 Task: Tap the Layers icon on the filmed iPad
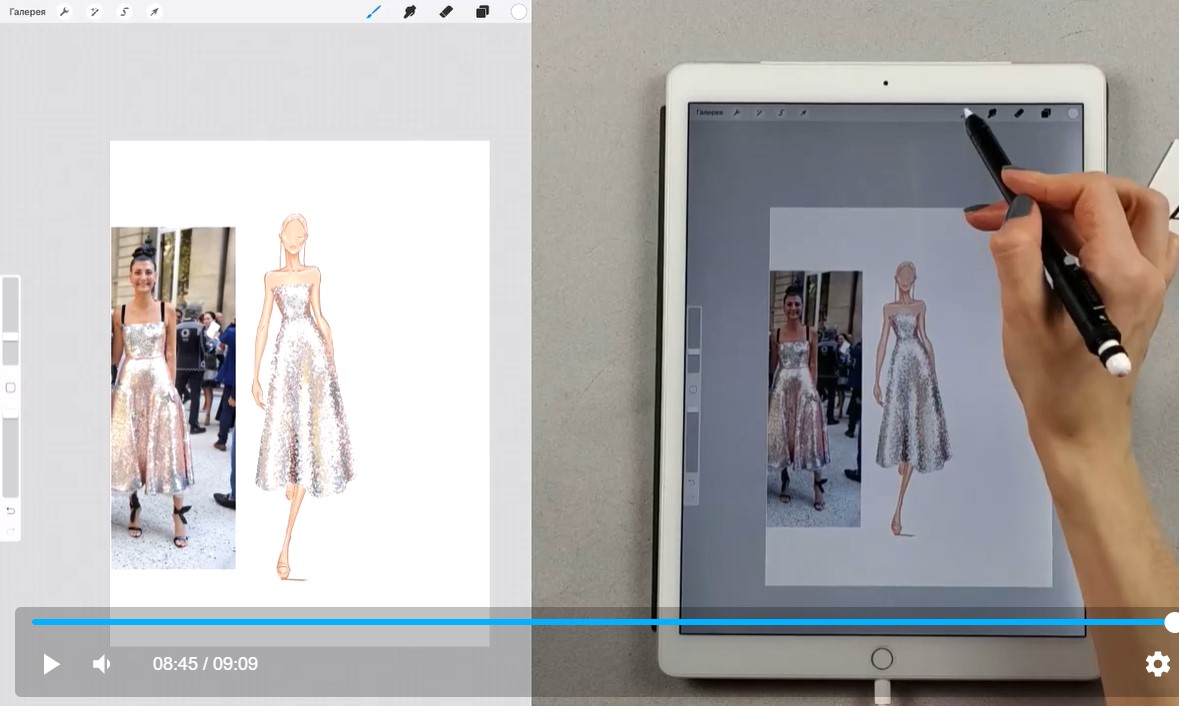[x=1046, y=114]
